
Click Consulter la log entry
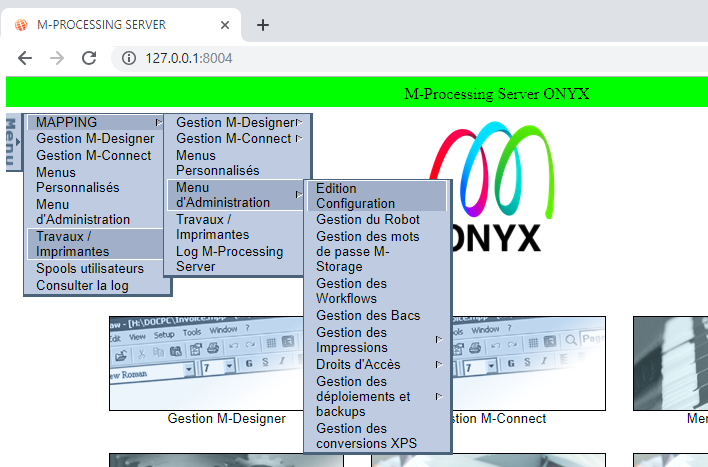82,285
